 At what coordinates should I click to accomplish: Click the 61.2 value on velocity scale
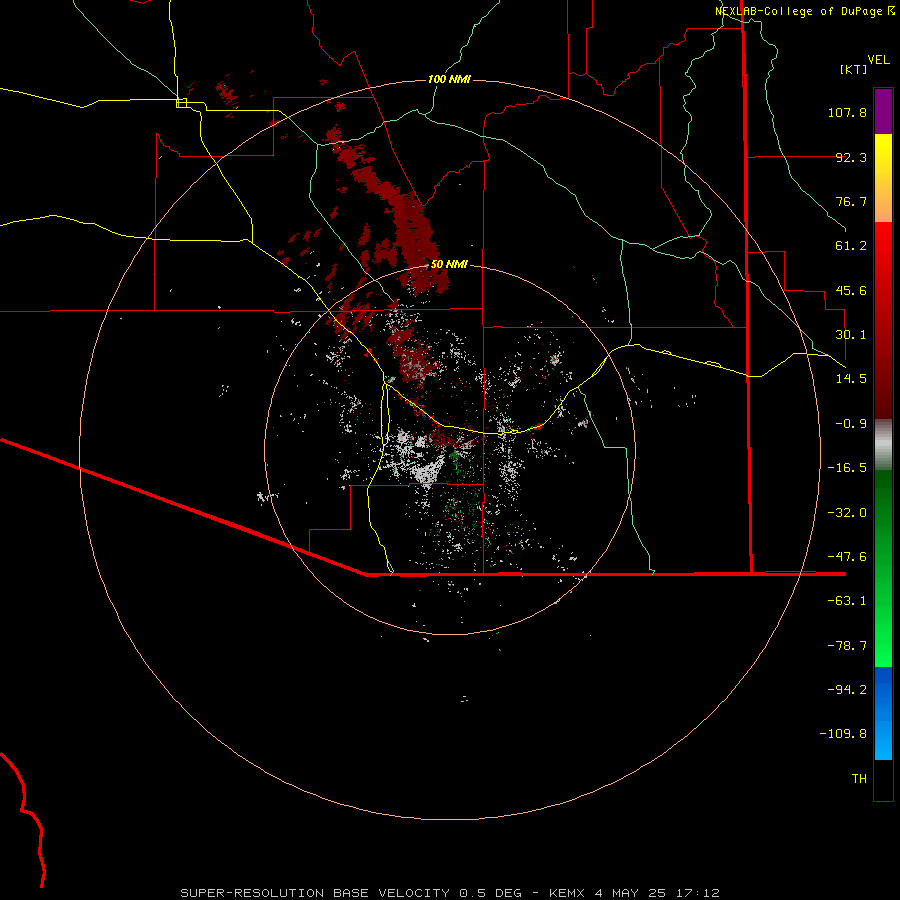coord(851,246)
